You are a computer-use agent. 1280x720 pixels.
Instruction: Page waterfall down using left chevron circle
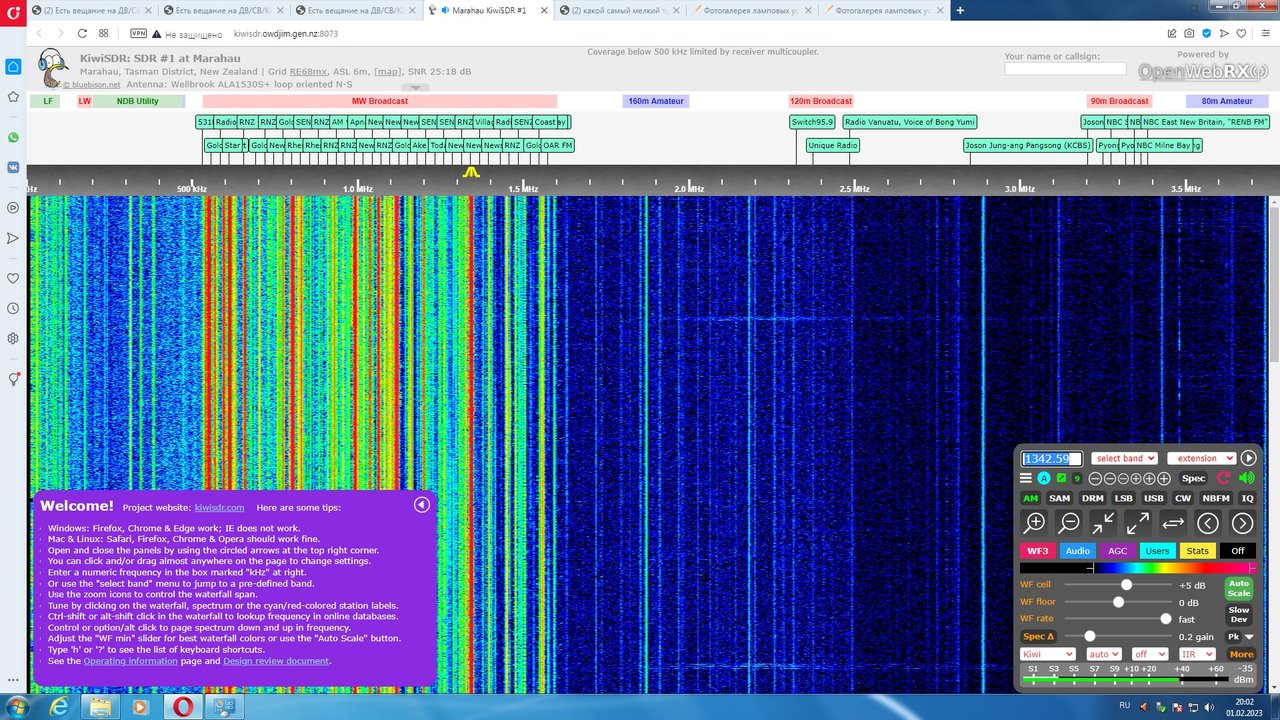pos(1208,522)
